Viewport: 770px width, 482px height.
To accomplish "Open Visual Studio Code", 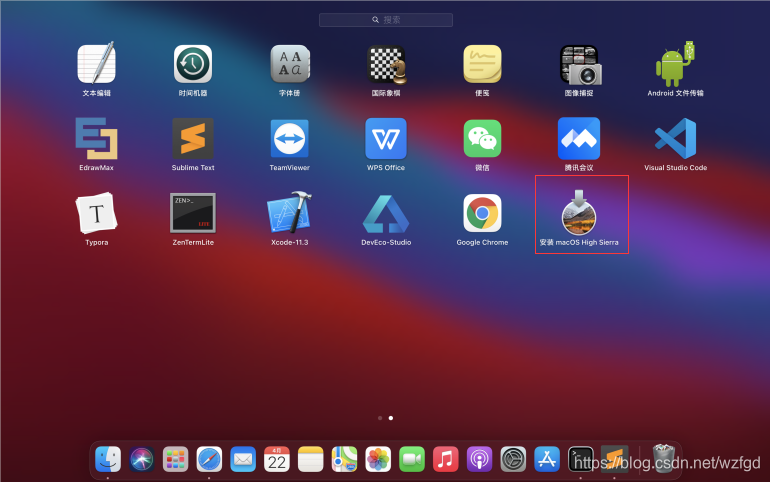I will [x=675, y=138].
